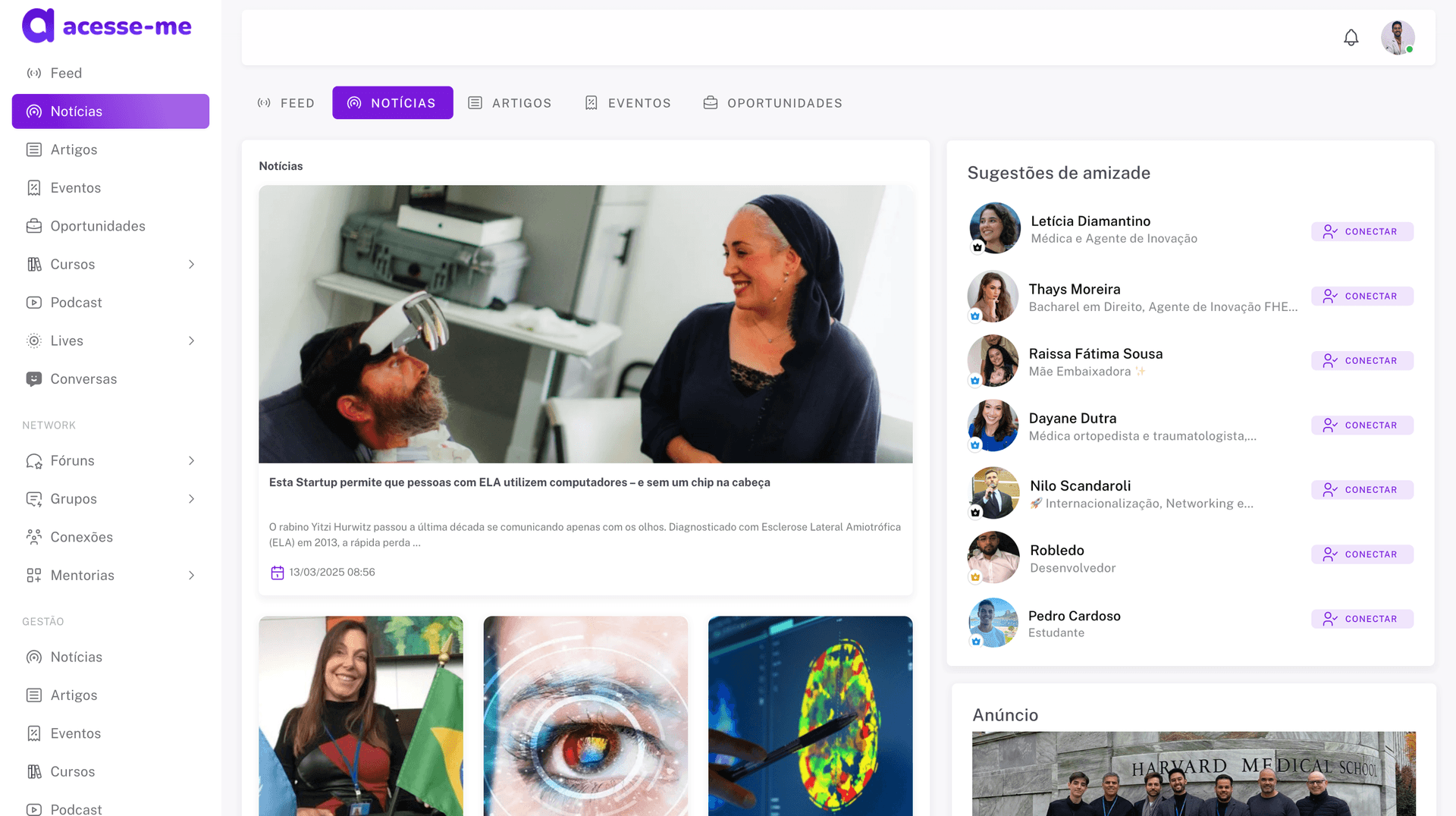Open Oportunidades in the left sidebar
This screenshot has width=1456, height=816.
coord(97,226)
